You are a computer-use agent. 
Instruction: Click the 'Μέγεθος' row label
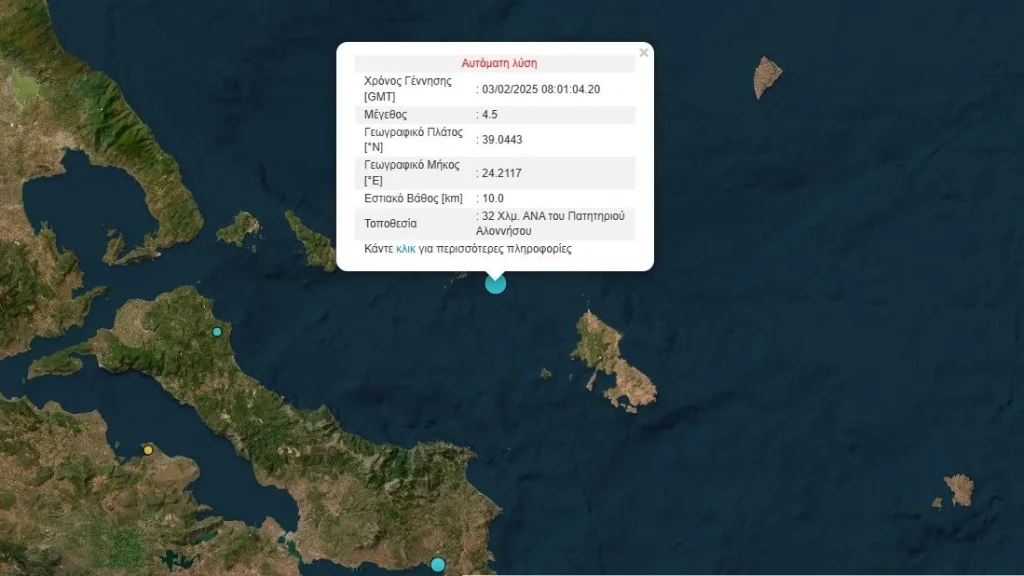(x=386, y=115)
